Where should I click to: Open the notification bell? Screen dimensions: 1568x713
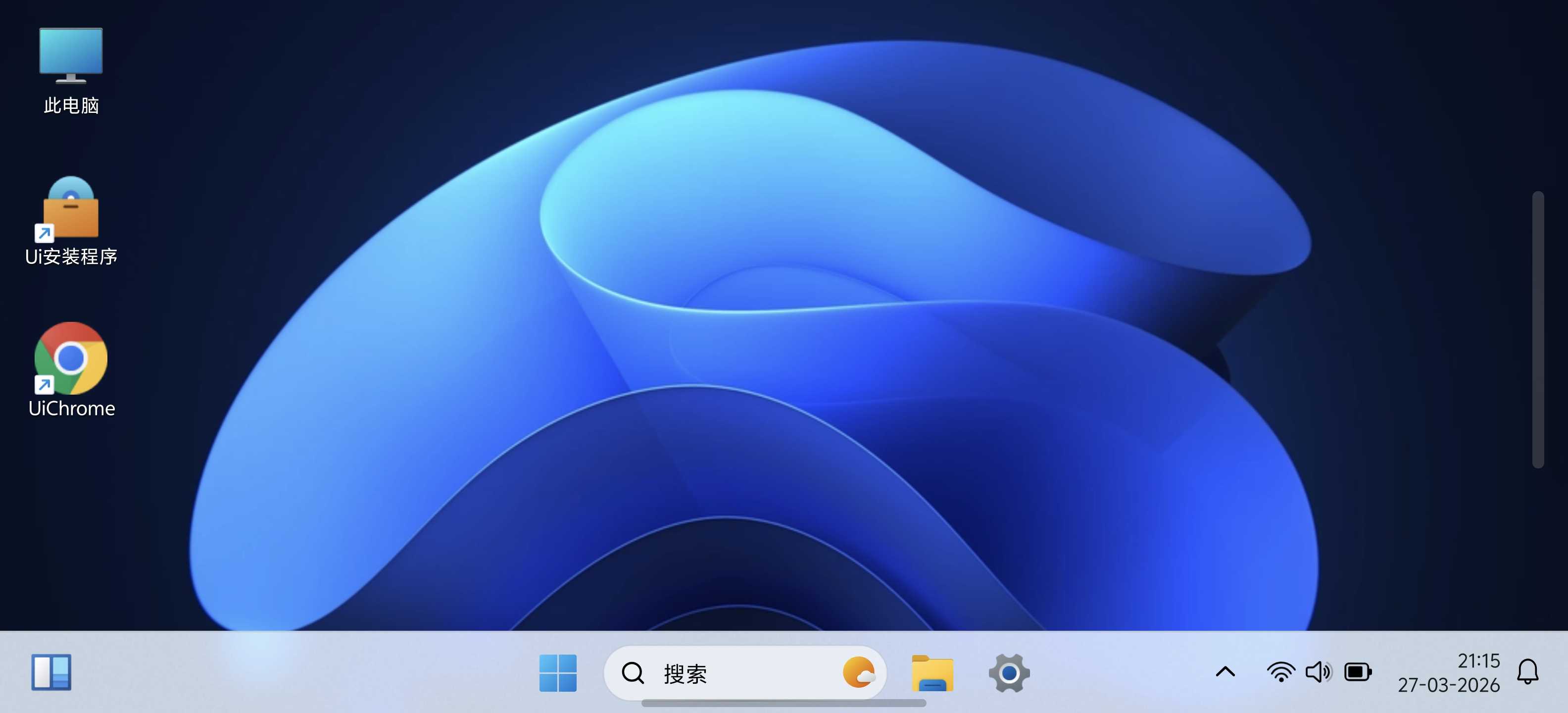(1527, 672)
